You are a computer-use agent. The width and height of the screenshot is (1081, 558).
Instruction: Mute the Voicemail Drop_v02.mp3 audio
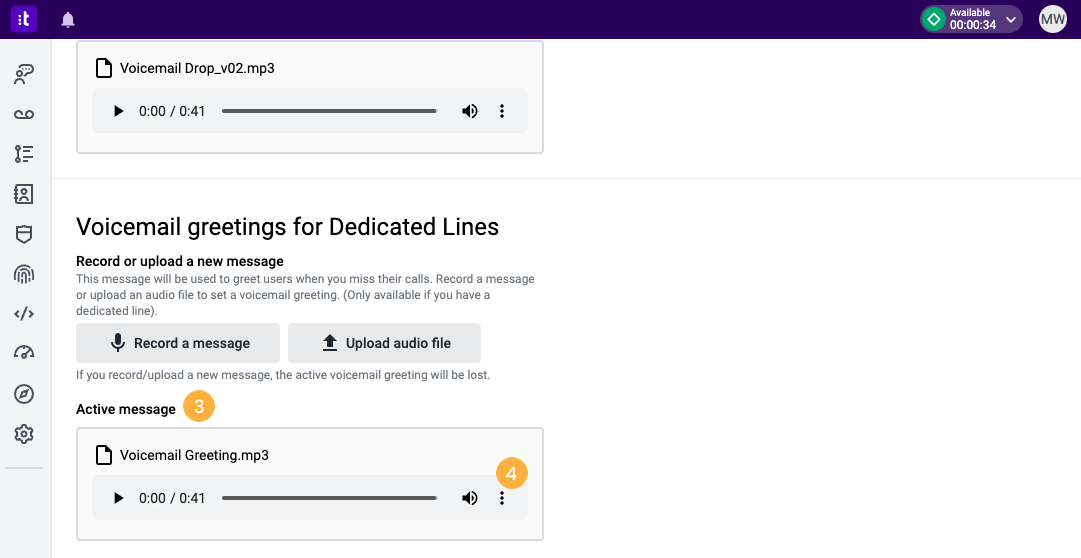click(x=469, y=111)
